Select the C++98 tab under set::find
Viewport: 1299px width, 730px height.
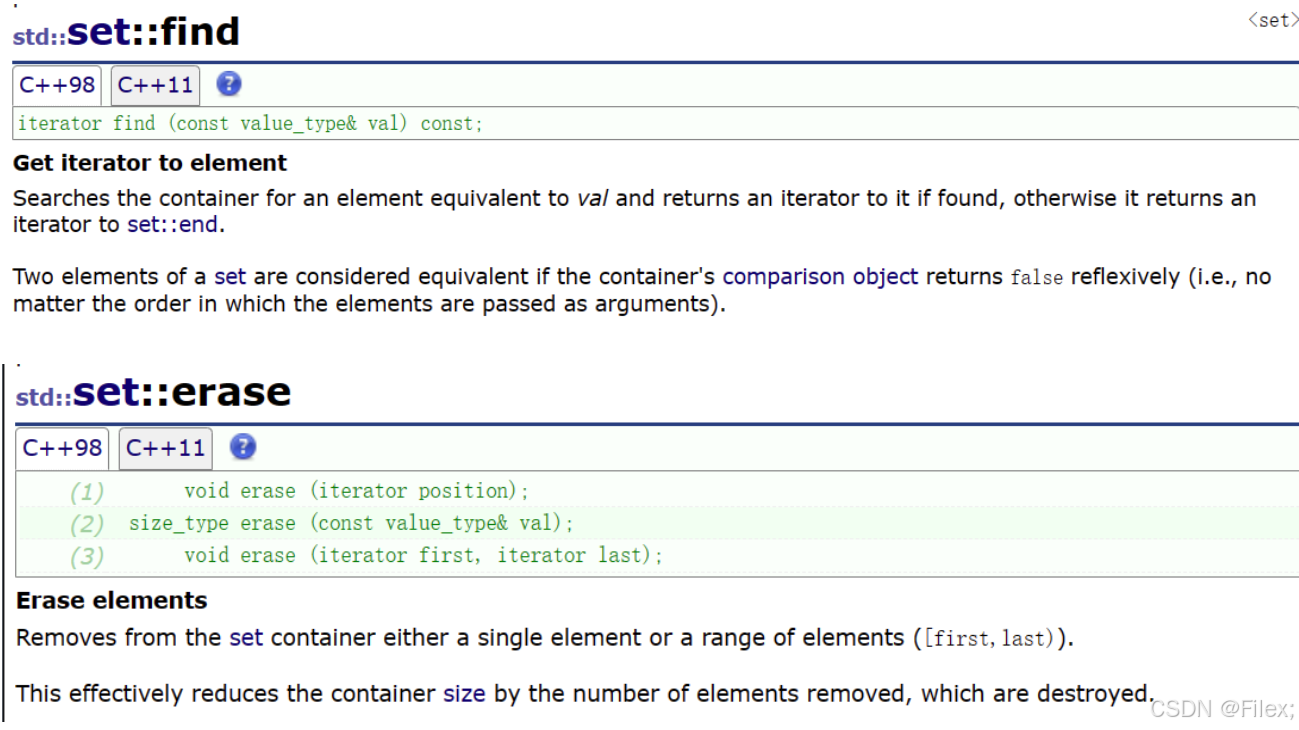57,85
